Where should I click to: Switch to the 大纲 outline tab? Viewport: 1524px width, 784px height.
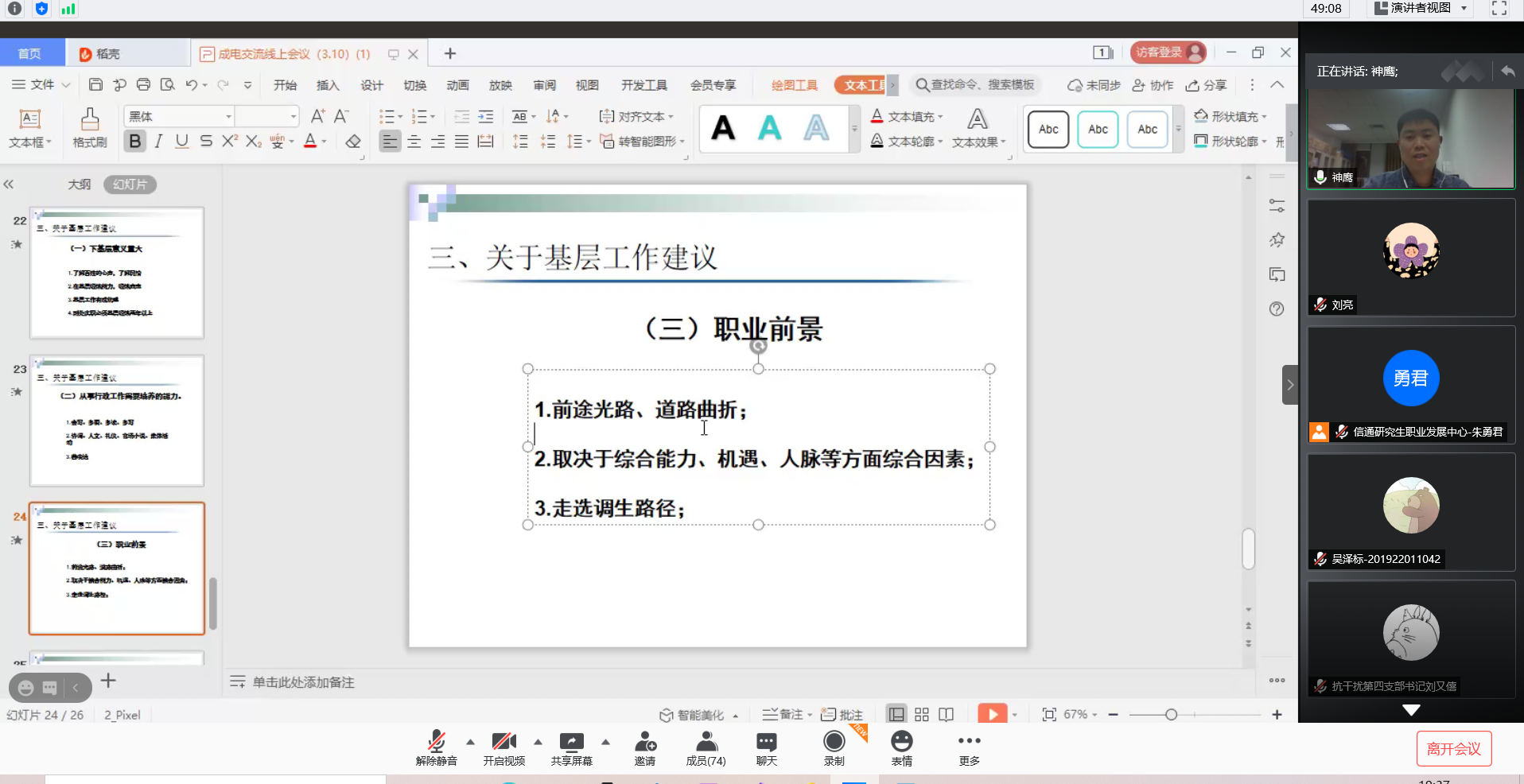[x=79, y=184]
